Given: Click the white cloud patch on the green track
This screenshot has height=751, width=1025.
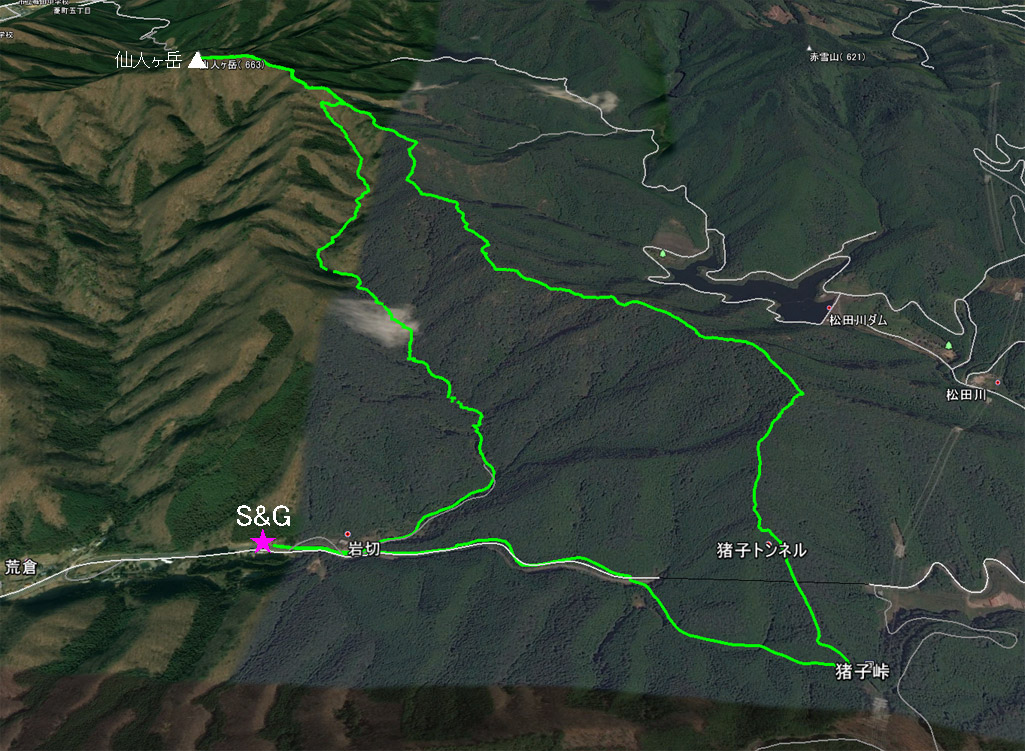Looking at the screenshot, I should 379,320.
